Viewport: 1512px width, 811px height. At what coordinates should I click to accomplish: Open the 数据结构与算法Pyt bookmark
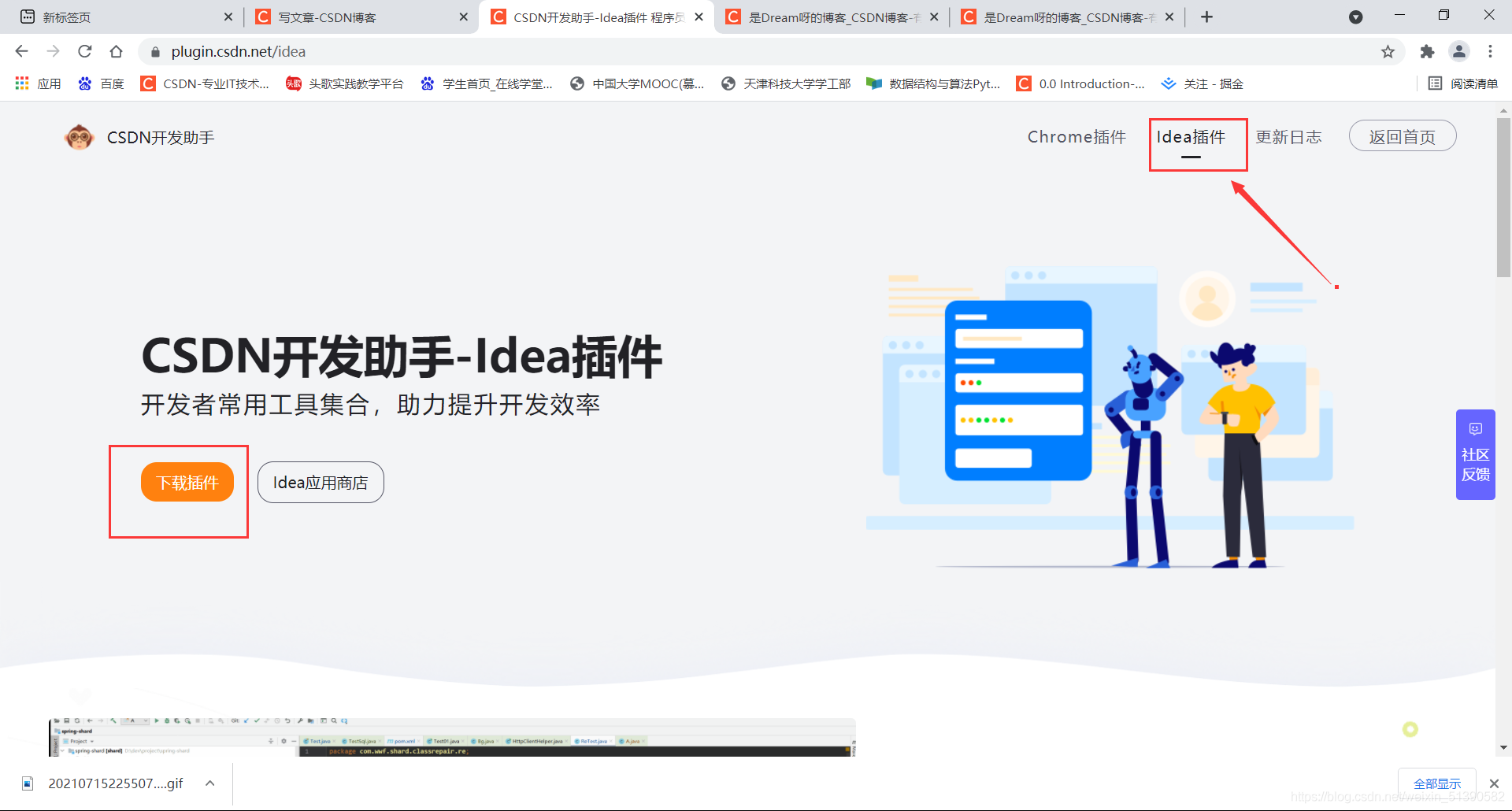pos(933,83)
